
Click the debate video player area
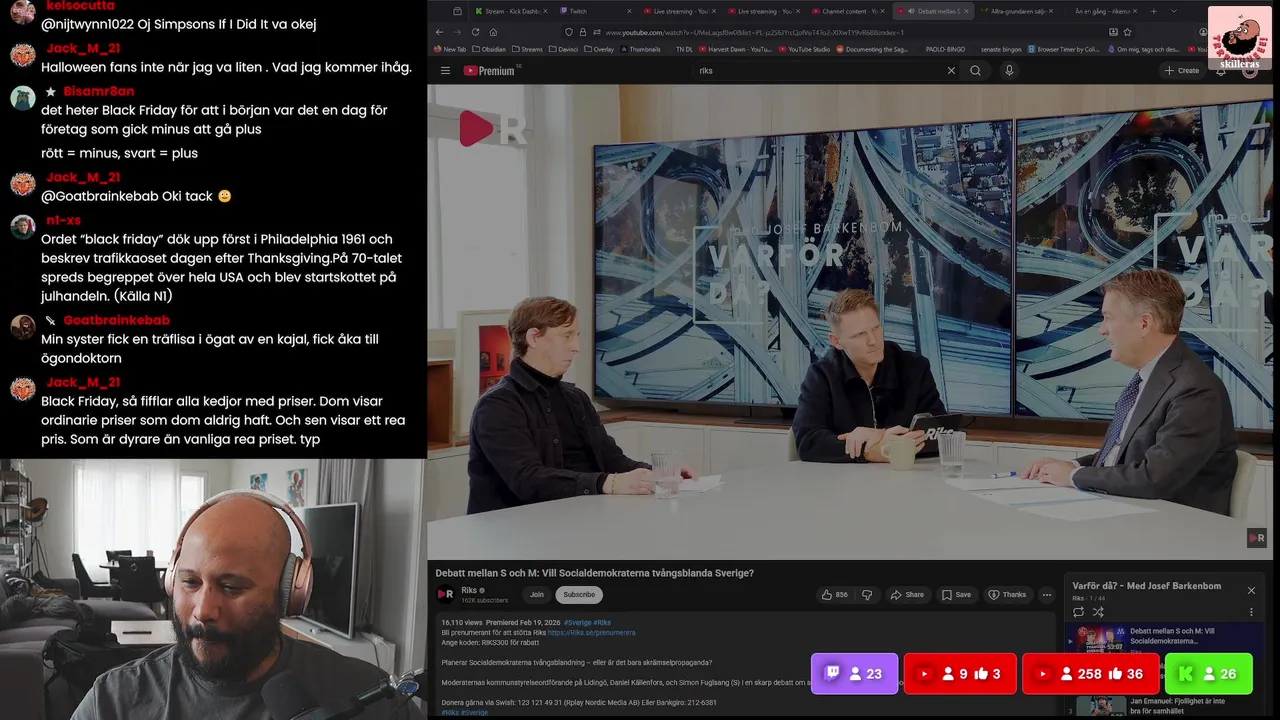click(x=850, y=322)
